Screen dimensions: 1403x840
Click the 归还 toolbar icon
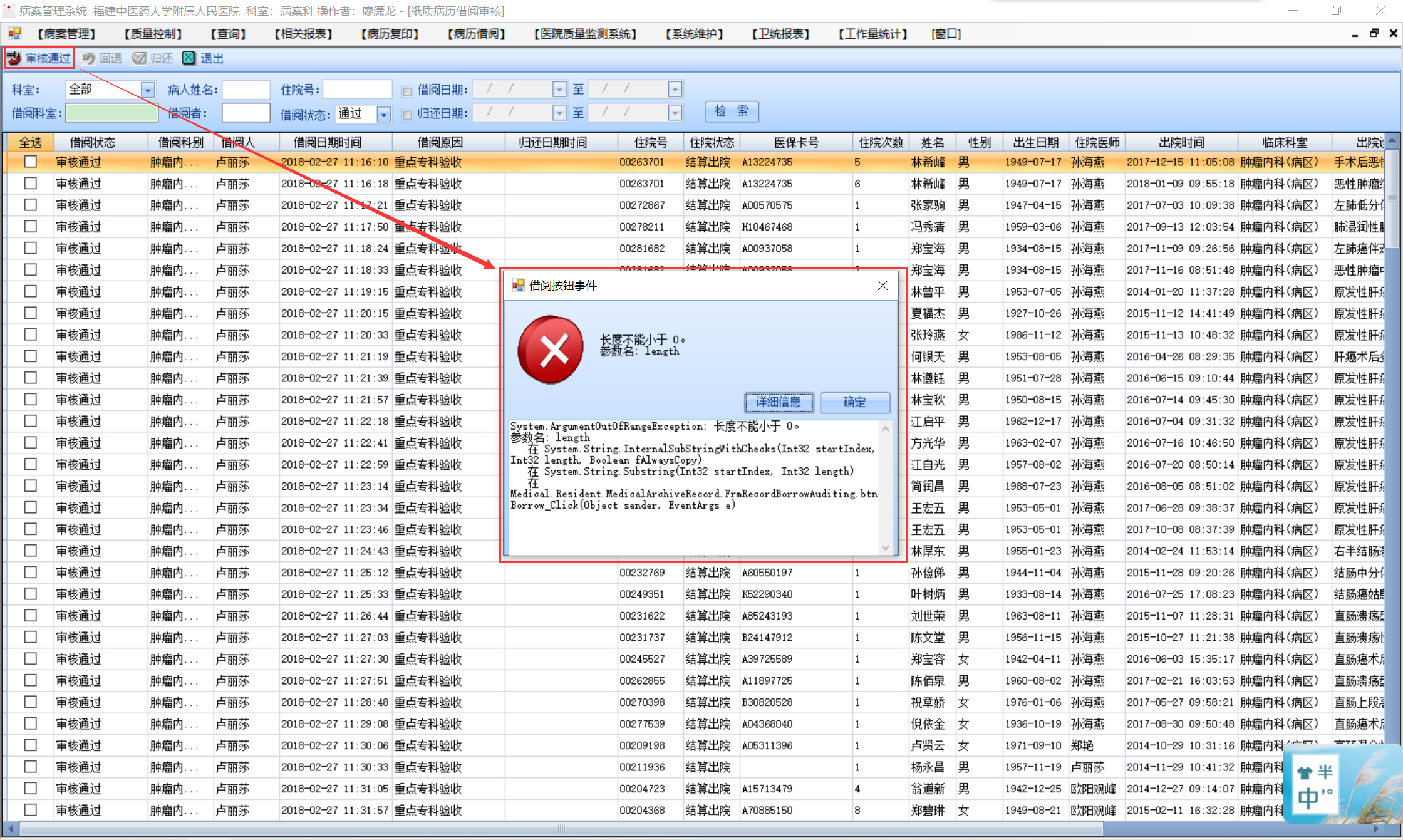pos(139,58)
